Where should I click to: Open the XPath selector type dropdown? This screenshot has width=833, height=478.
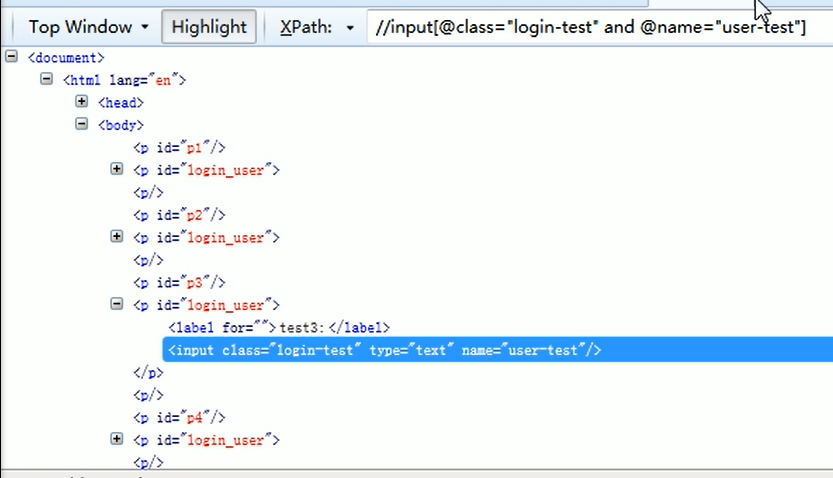click(x=350, y=27)
